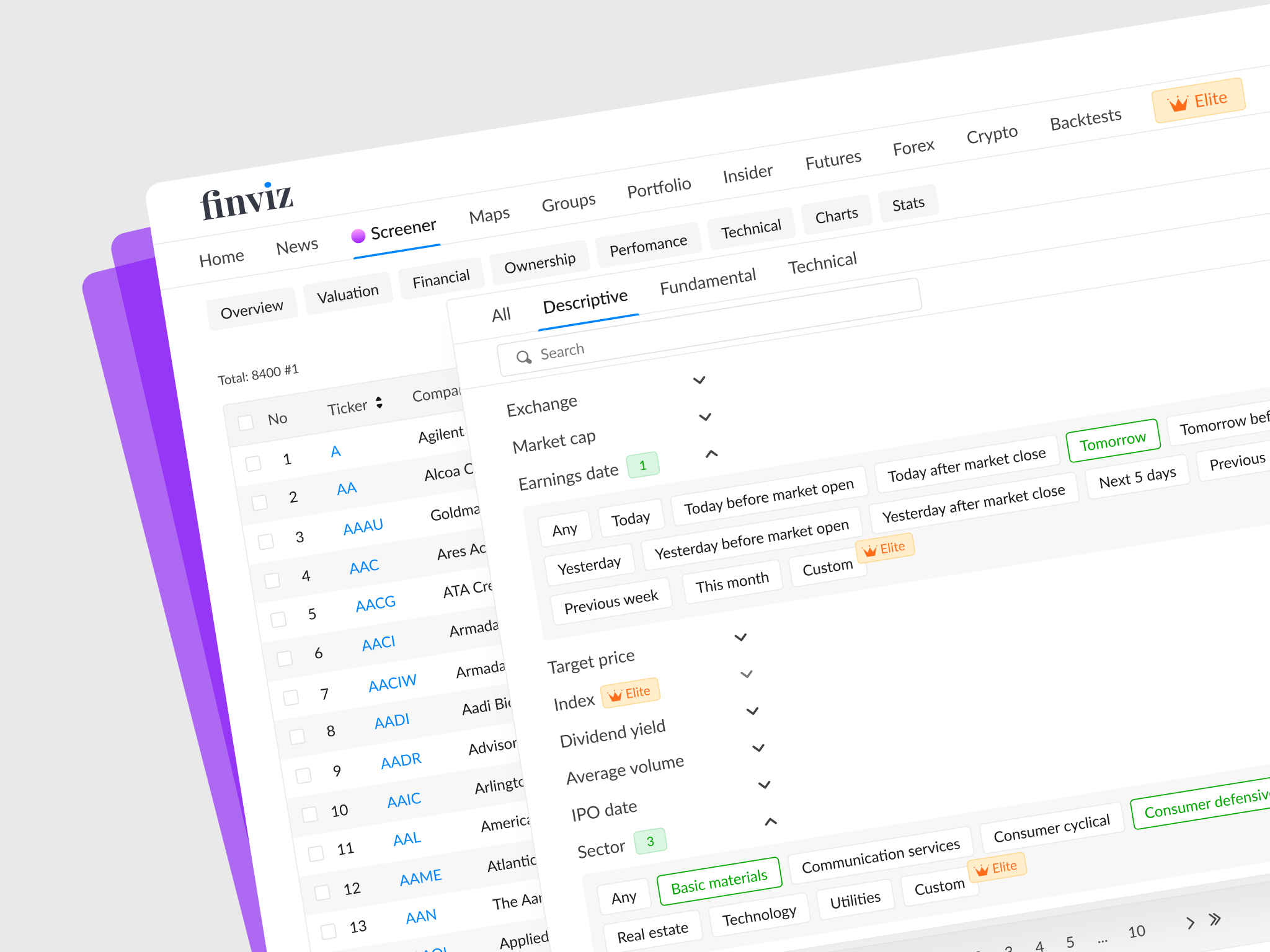Choose Next 5 days earnings option
This screenshot has width=1270, height=952.
coord(1137,478)
